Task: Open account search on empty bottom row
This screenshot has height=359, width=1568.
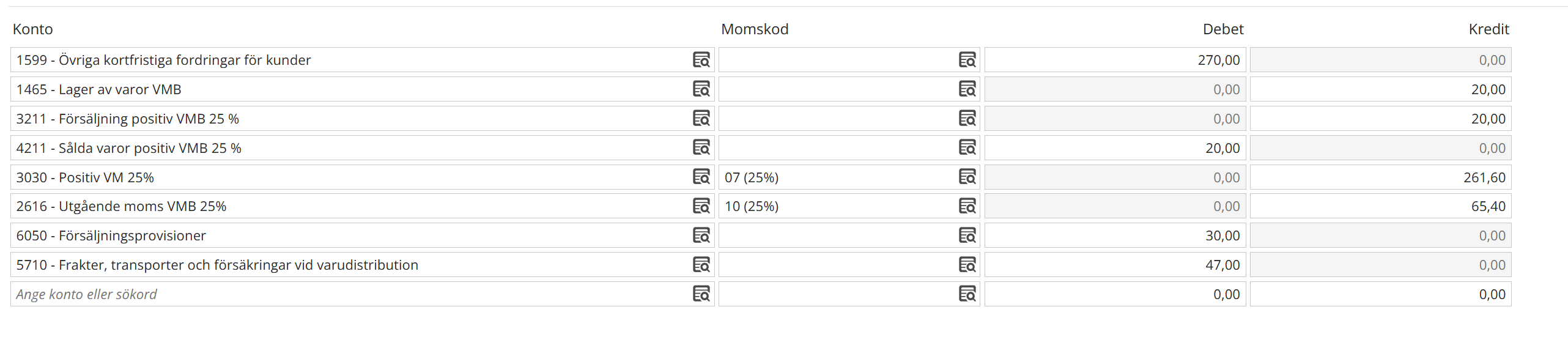Action: (x=701, y=294)
